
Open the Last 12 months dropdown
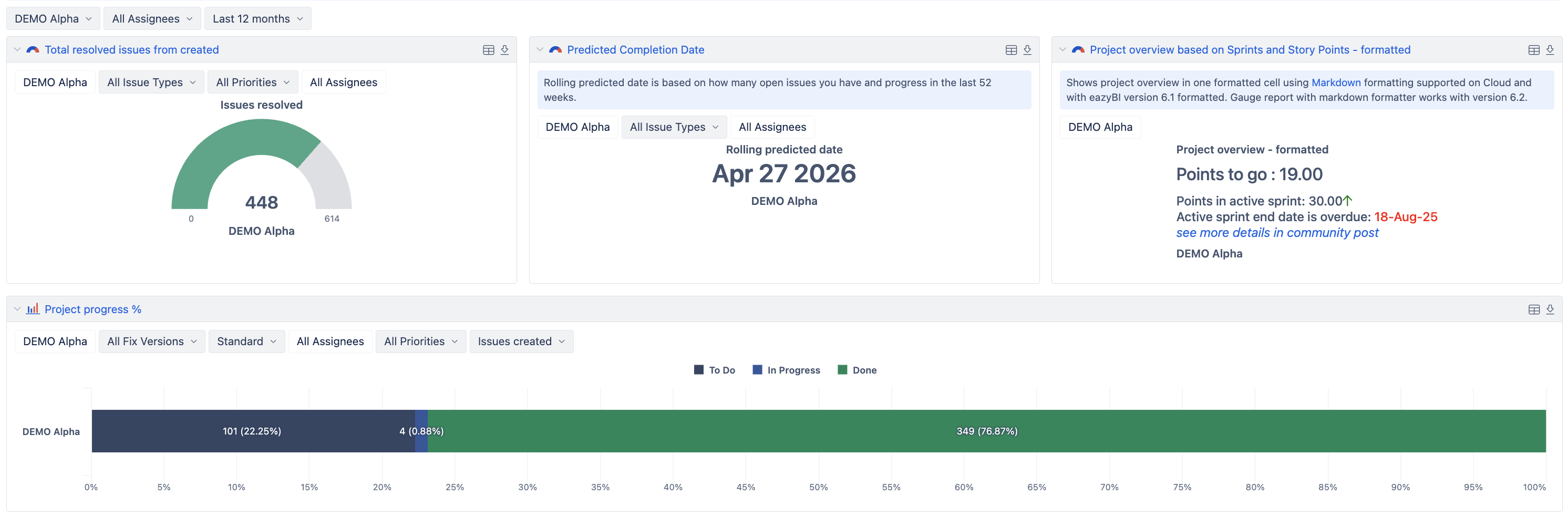click(257, 19)
